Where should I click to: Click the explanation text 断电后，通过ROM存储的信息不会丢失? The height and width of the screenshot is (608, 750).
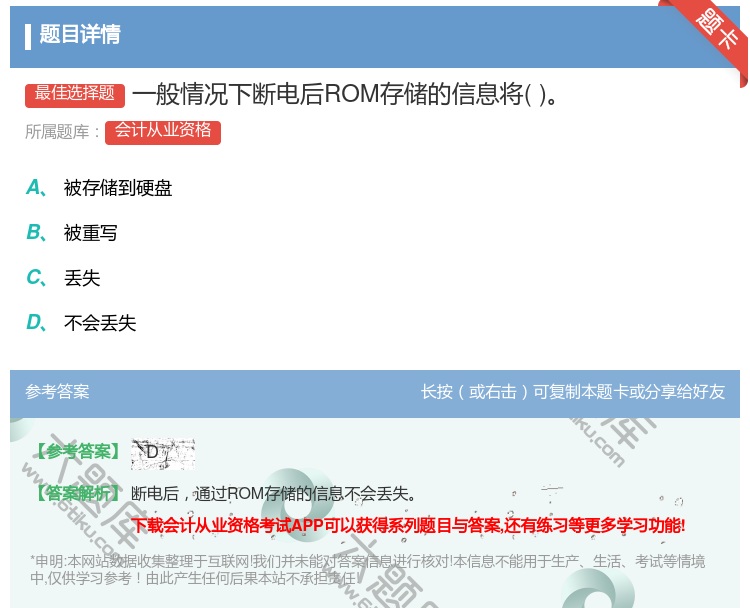point(273,494)
